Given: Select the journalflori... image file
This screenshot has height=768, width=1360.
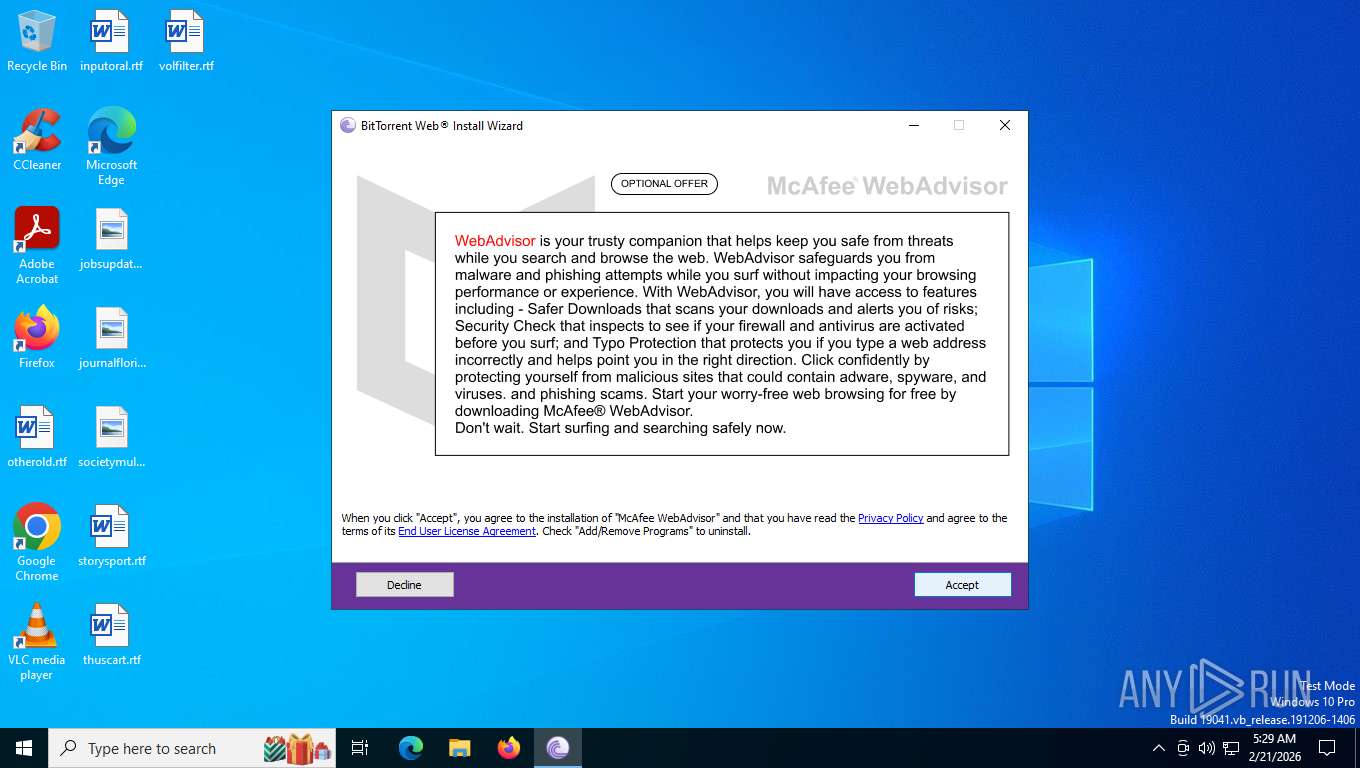Looking at the screenshot, I should tap(111, 338).
